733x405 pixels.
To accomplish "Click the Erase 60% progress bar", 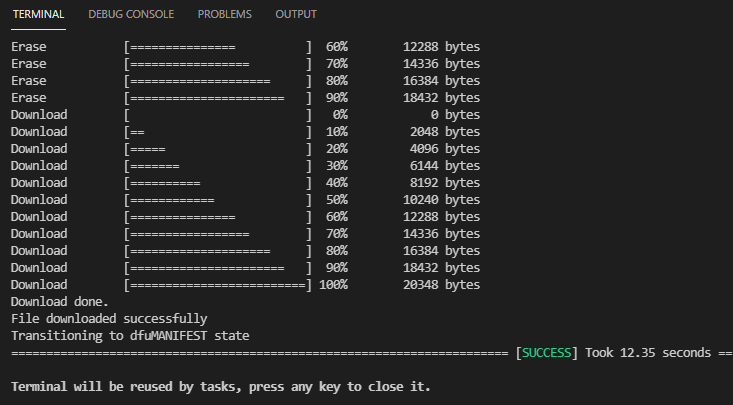I will click(218, 47).
